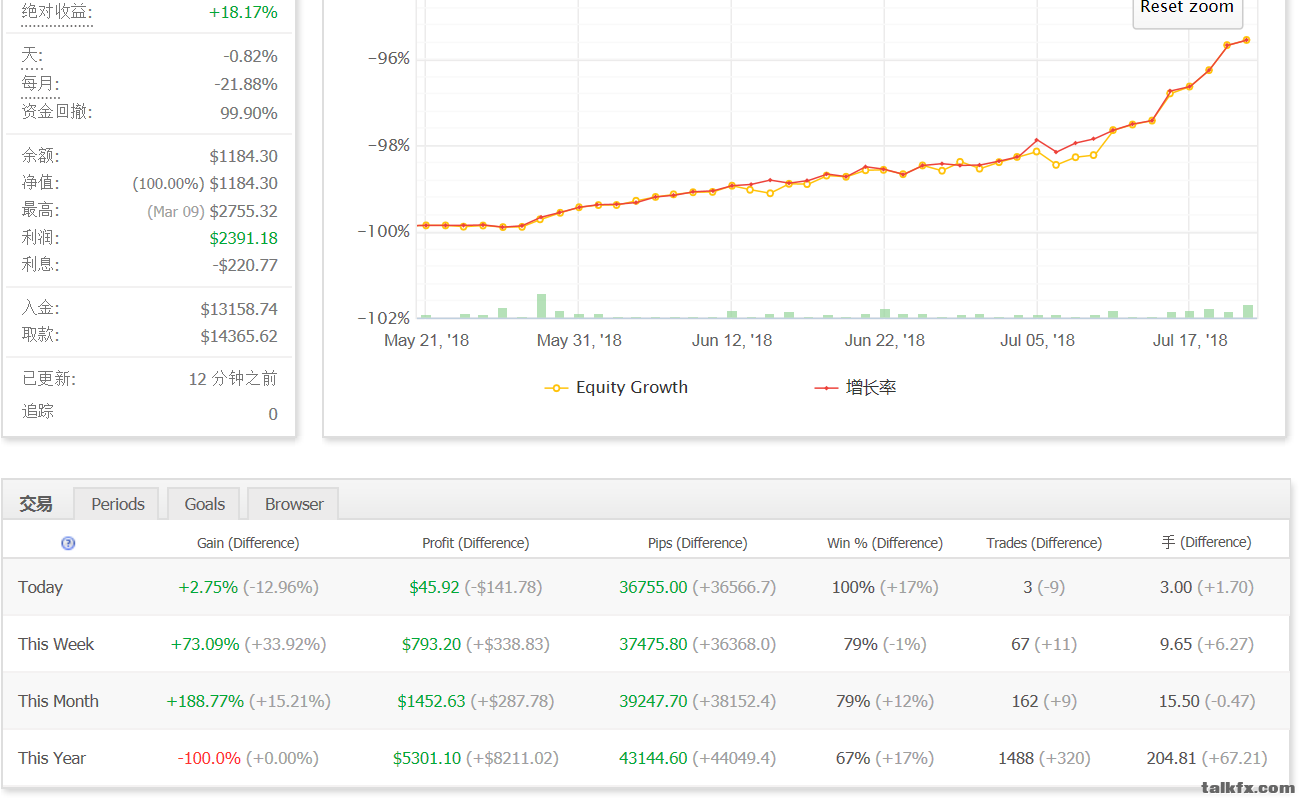
Task: Click the last data point on the growth chart
Action: [1246, 40]
